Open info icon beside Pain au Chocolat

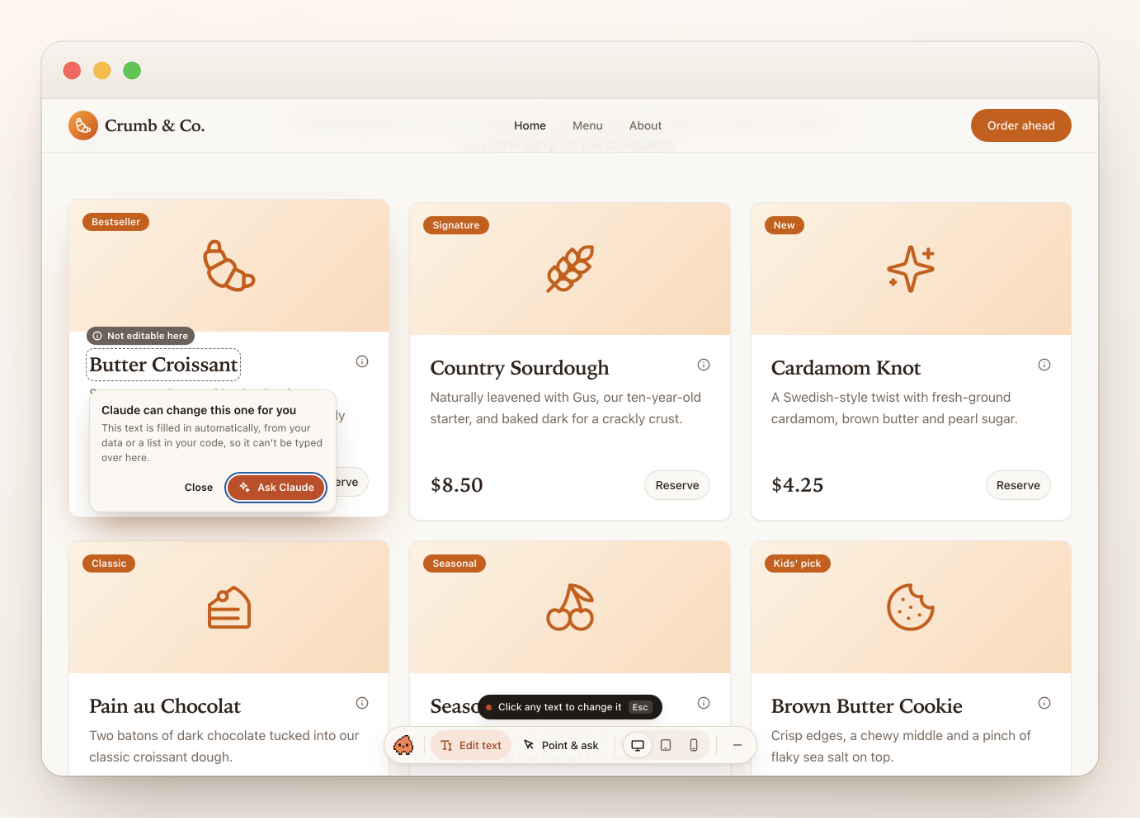(x=362, y=703)
